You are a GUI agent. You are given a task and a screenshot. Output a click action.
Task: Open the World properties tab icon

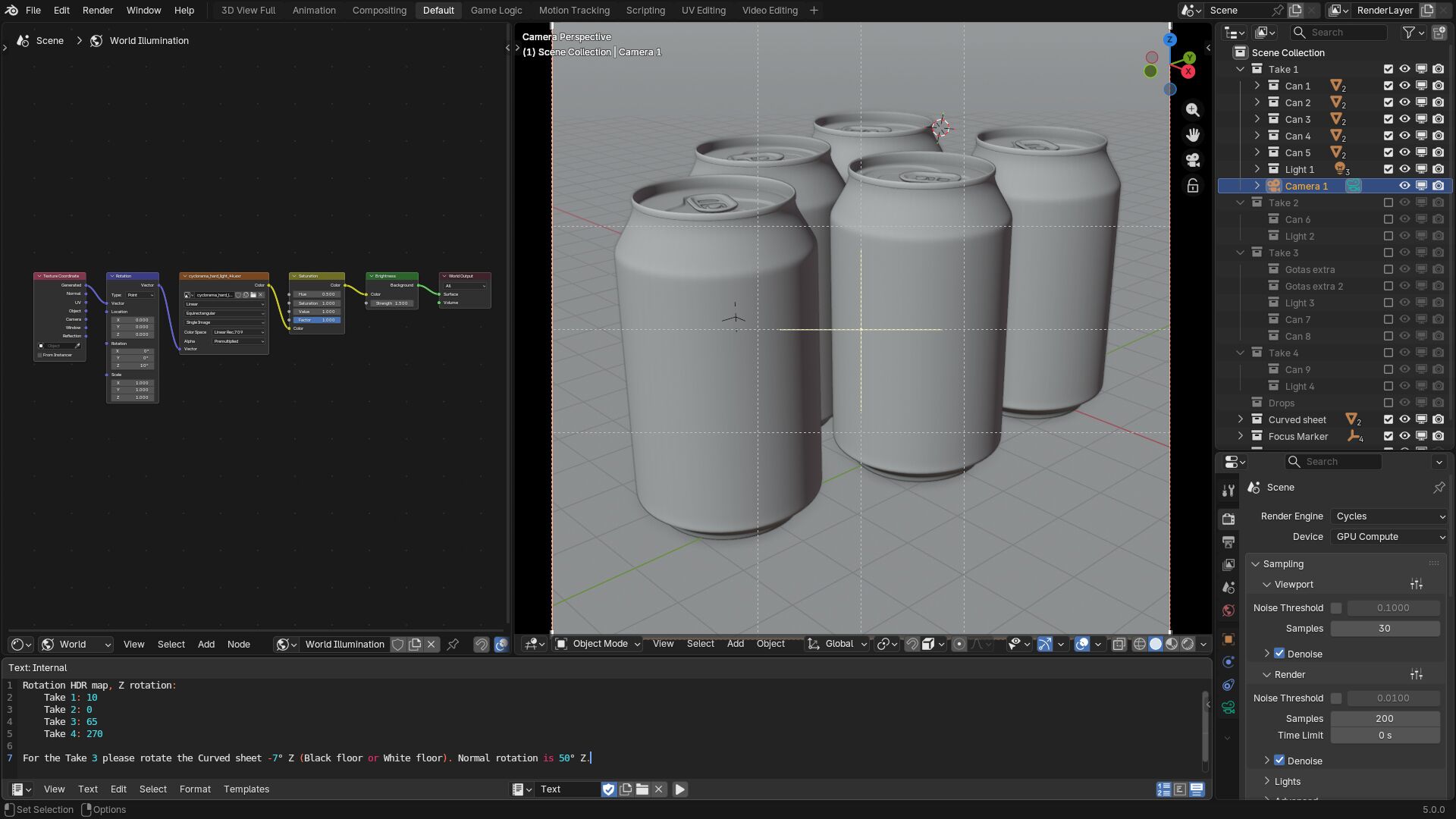coord(1228,610)
